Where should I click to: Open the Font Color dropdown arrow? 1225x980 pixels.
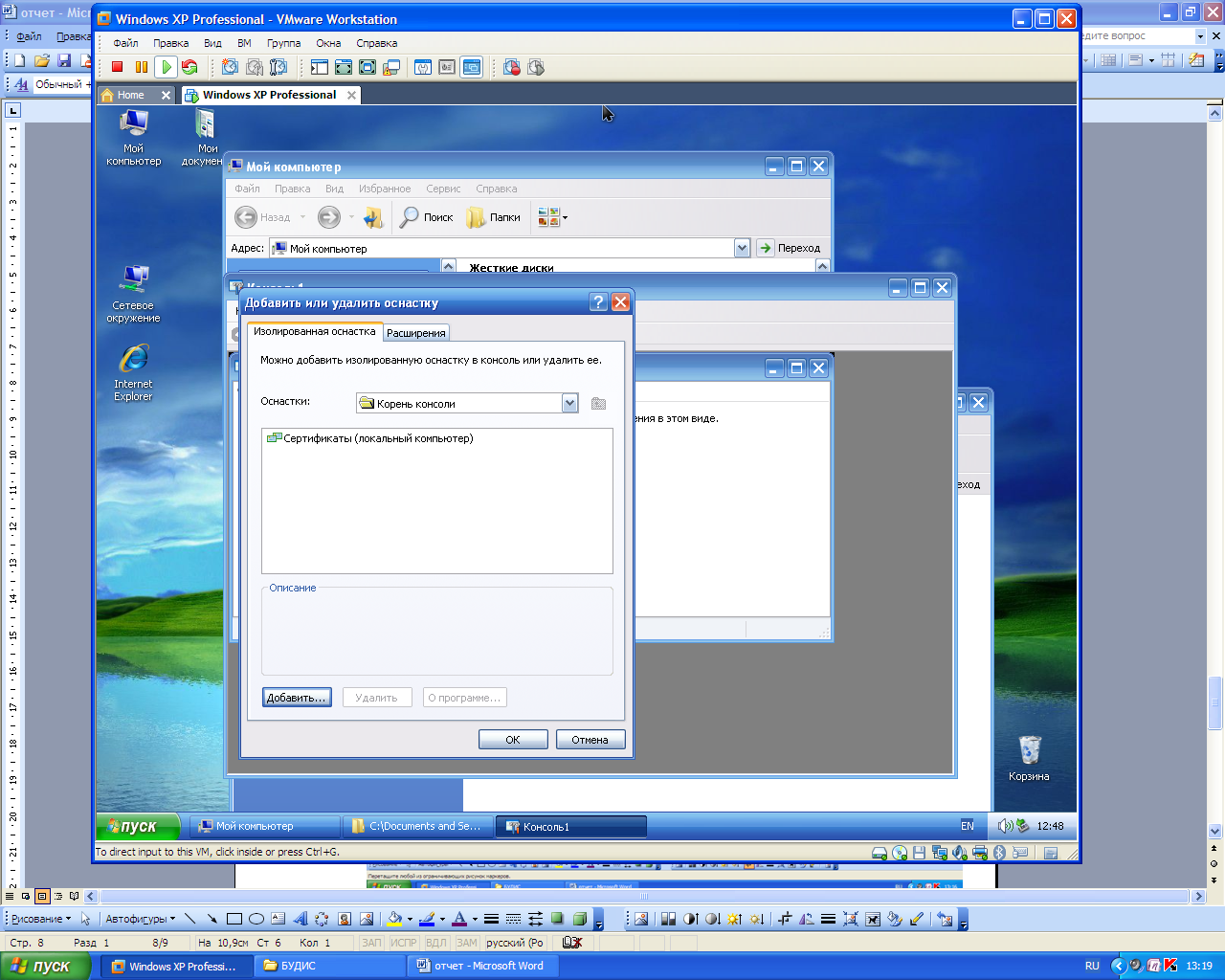pyautogui.click(x=475, y=919)
